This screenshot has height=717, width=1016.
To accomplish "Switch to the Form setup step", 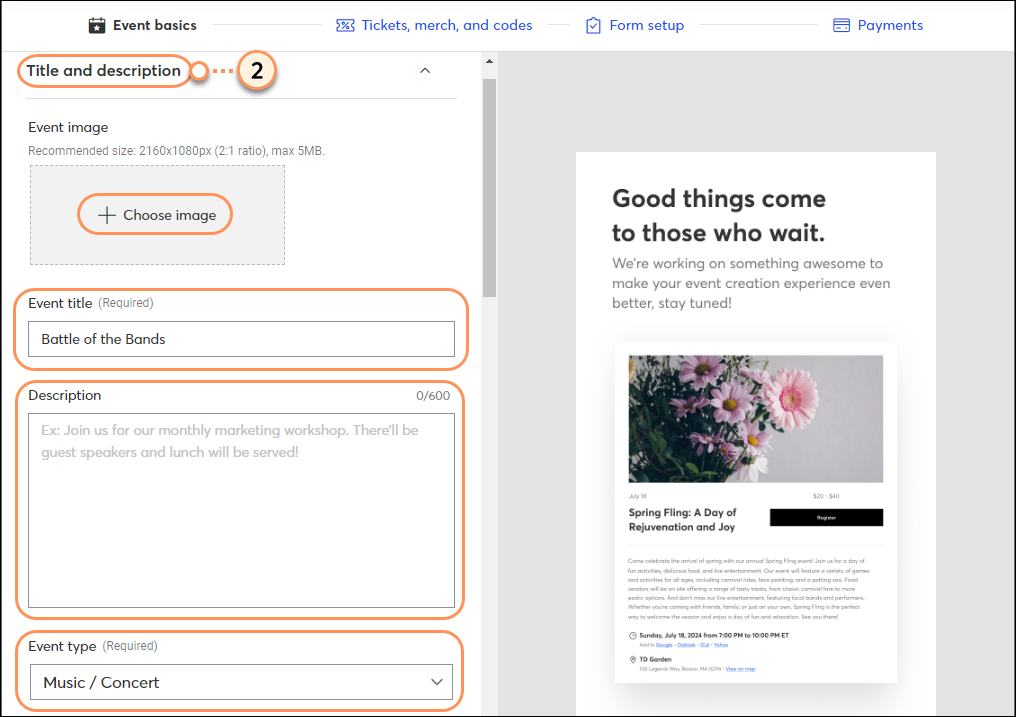I will [635, 25].
